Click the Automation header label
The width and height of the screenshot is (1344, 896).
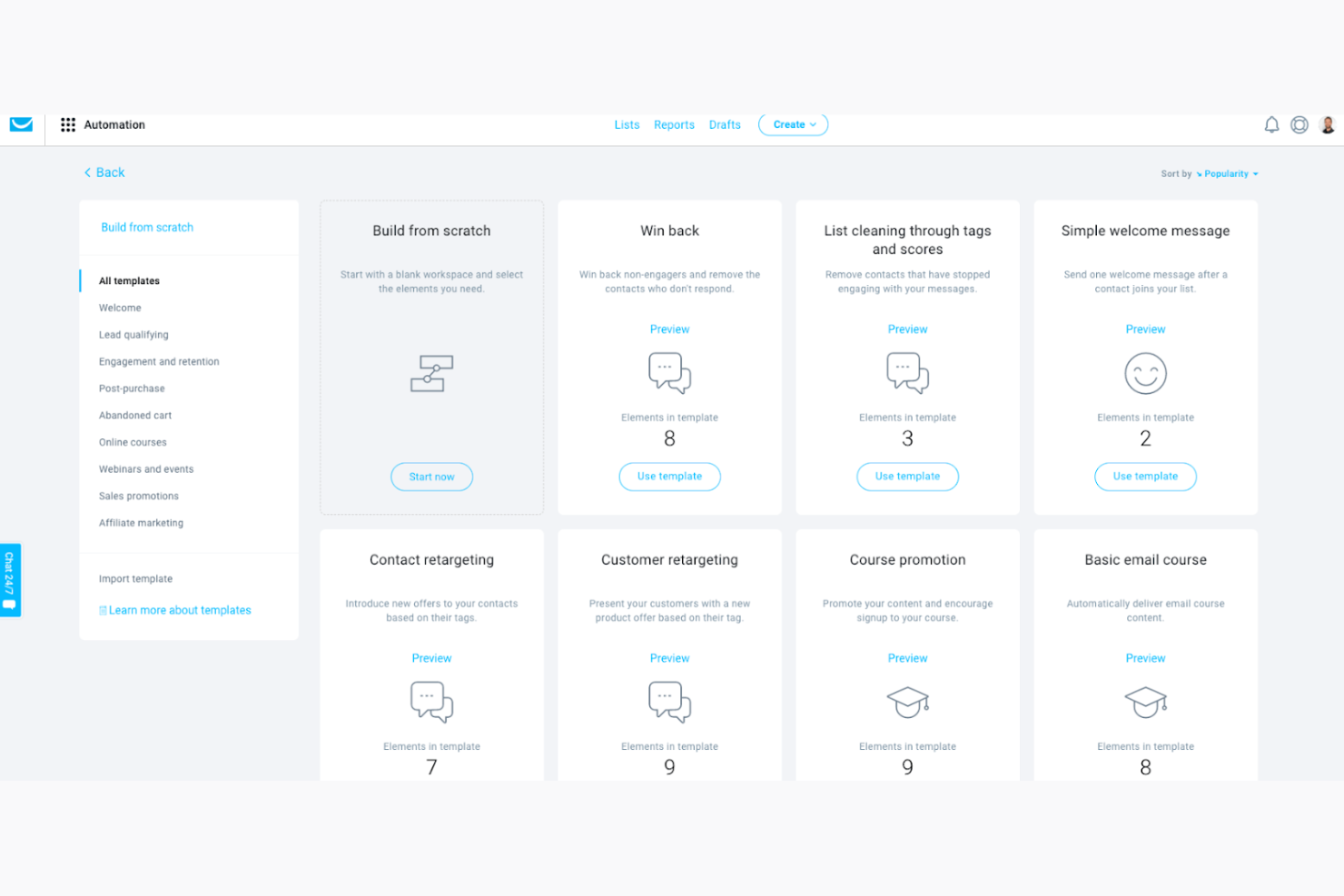114,125
